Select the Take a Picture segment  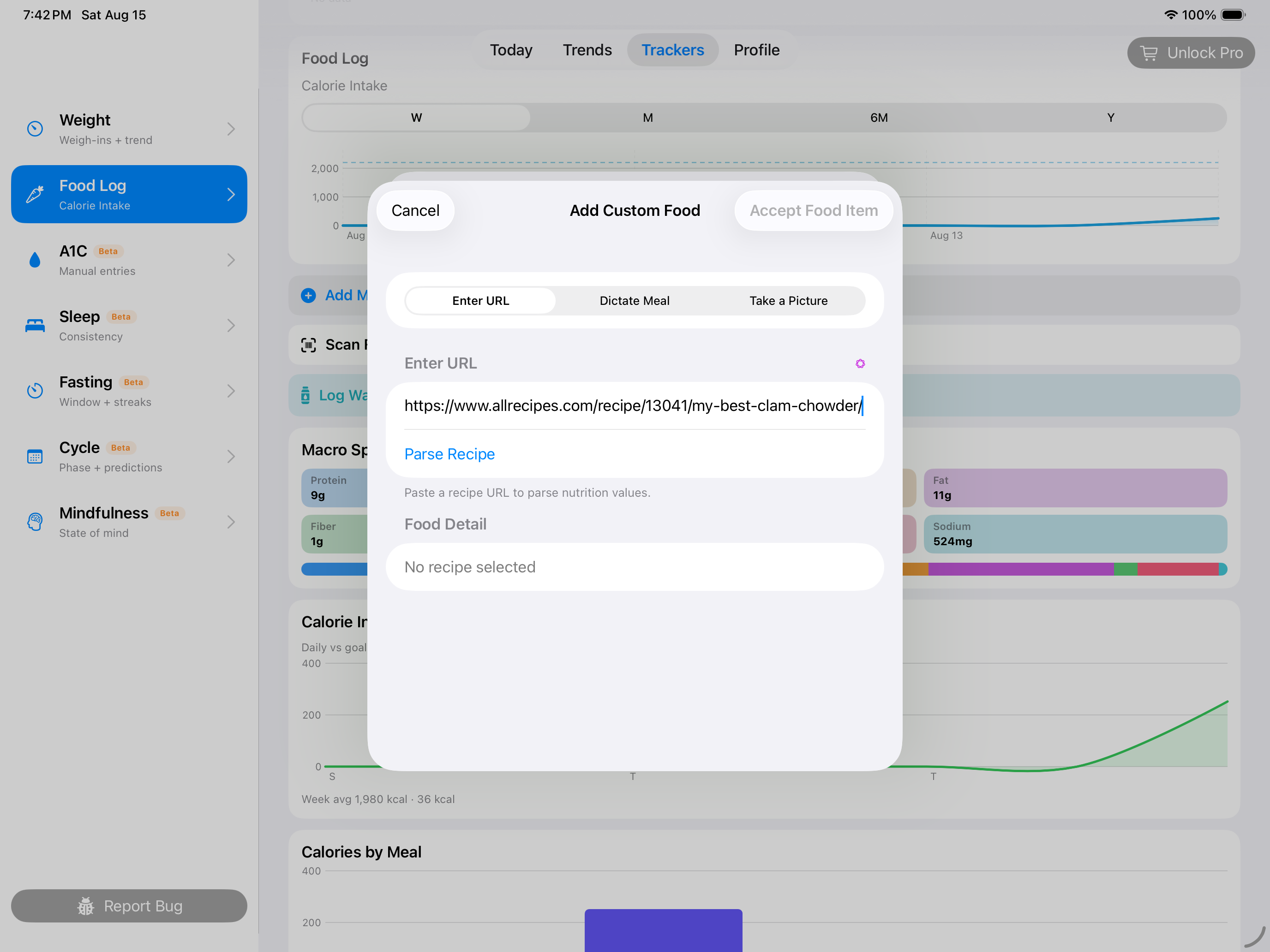click(788, 301)
